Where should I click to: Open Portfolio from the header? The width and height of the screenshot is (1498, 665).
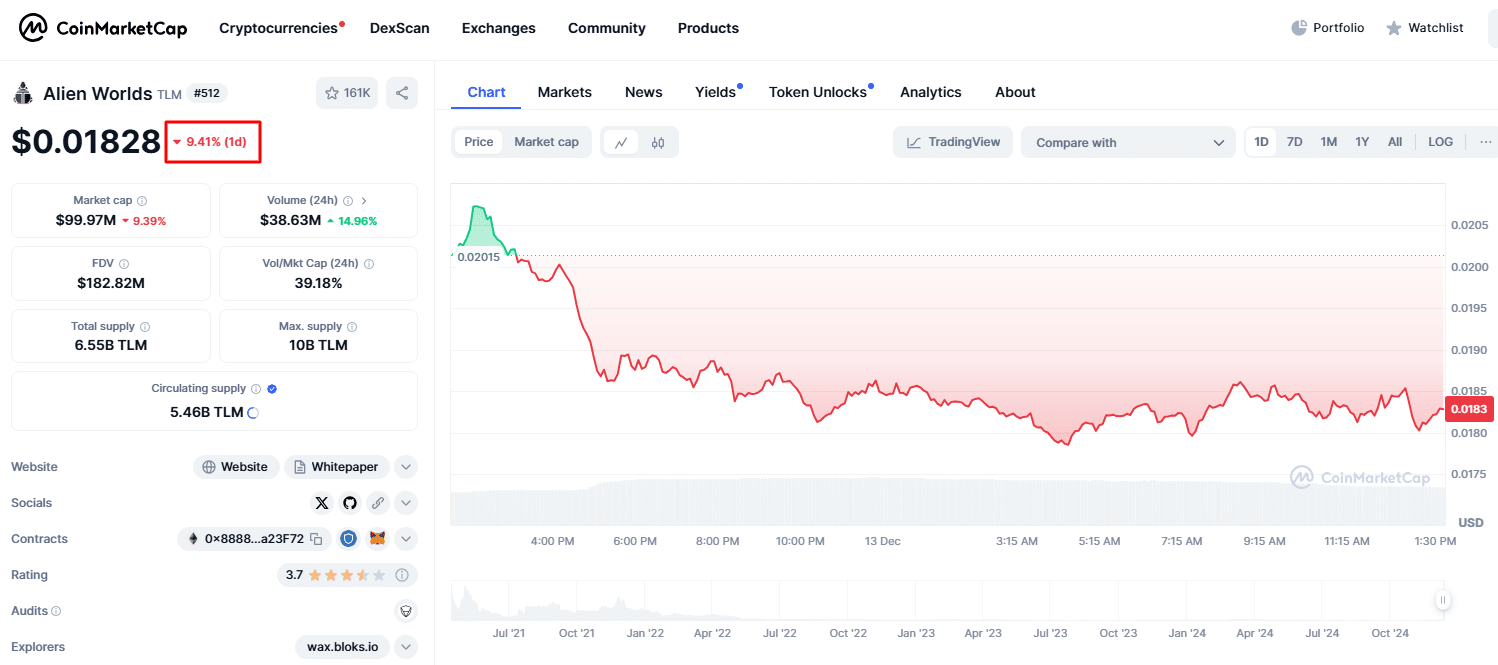1327,28
